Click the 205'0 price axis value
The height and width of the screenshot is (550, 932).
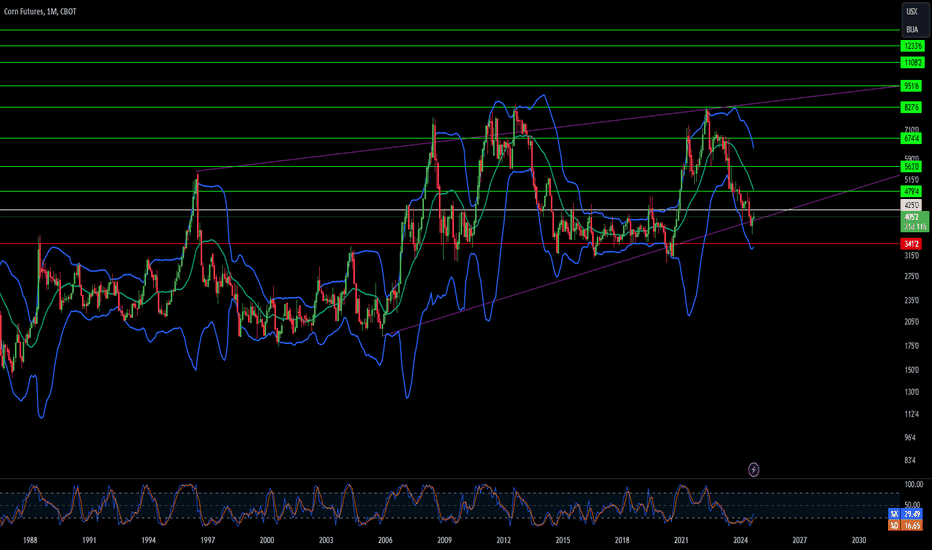coord(911,322)
